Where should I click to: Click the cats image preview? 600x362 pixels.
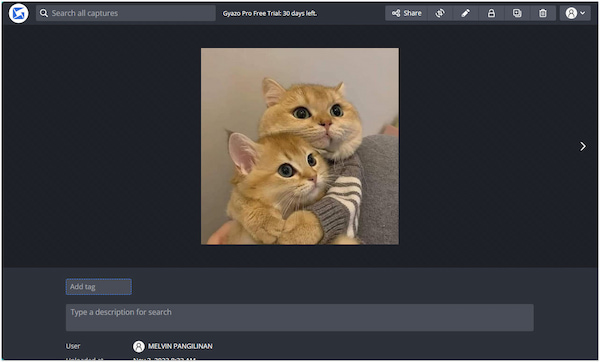[300, 146]
